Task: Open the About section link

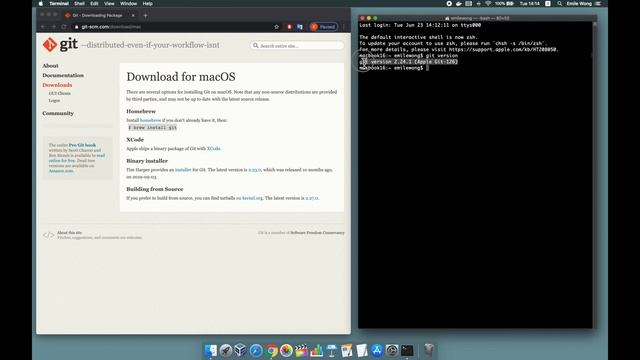Action: tap(50, 66)
